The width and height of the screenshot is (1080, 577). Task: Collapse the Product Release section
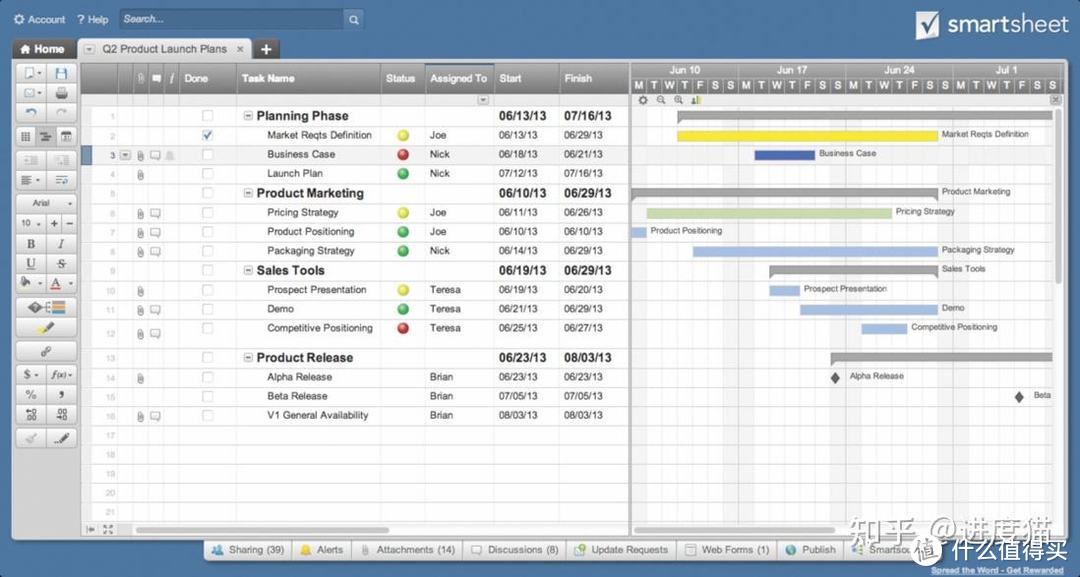point(248,357)
